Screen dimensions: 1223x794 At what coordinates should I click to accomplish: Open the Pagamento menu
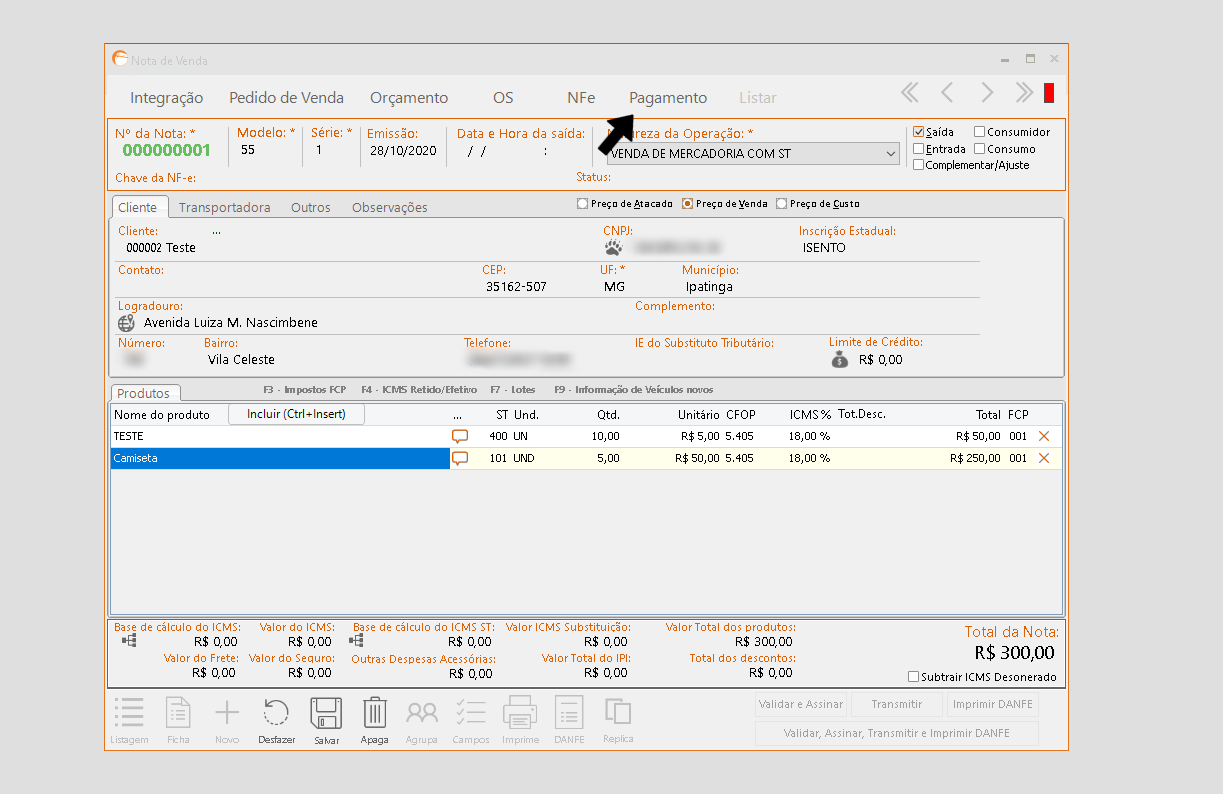(x=667, y=98)
